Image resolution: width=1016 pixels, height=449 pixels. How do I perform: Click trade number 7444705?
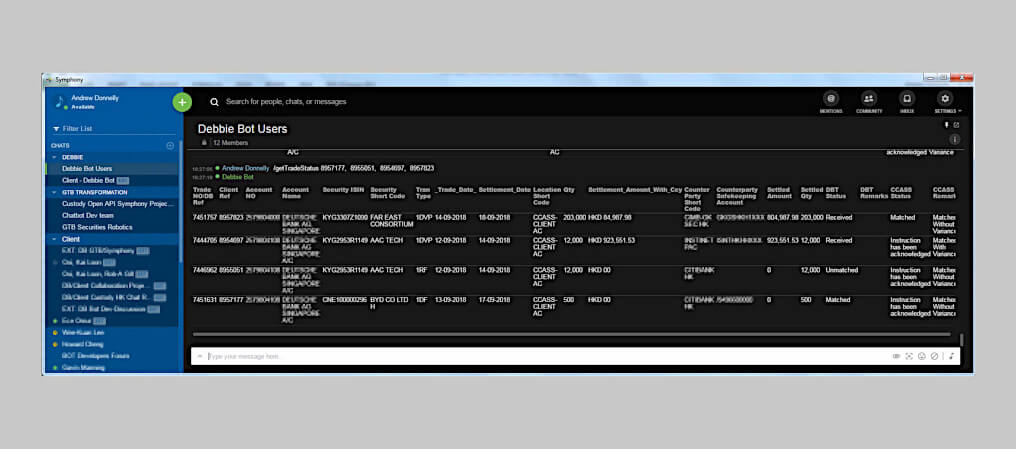[x=205, y=240]
